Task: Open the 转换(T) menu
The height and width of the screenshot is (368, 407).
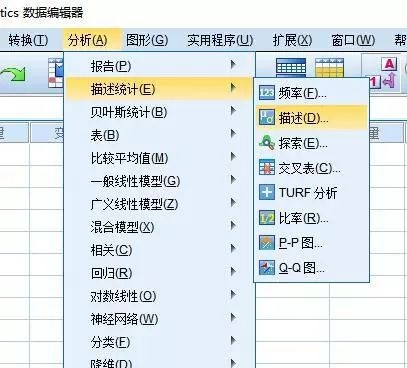Action: [28, 40]
